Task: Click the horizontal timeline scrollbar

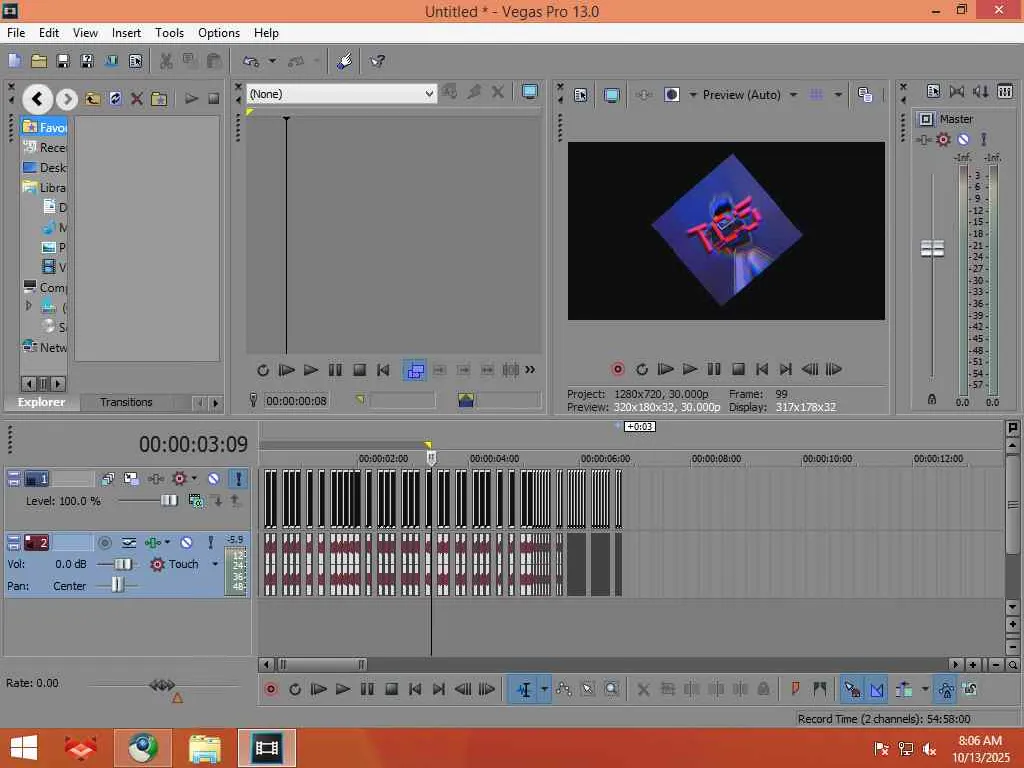Action: [321, 665]
